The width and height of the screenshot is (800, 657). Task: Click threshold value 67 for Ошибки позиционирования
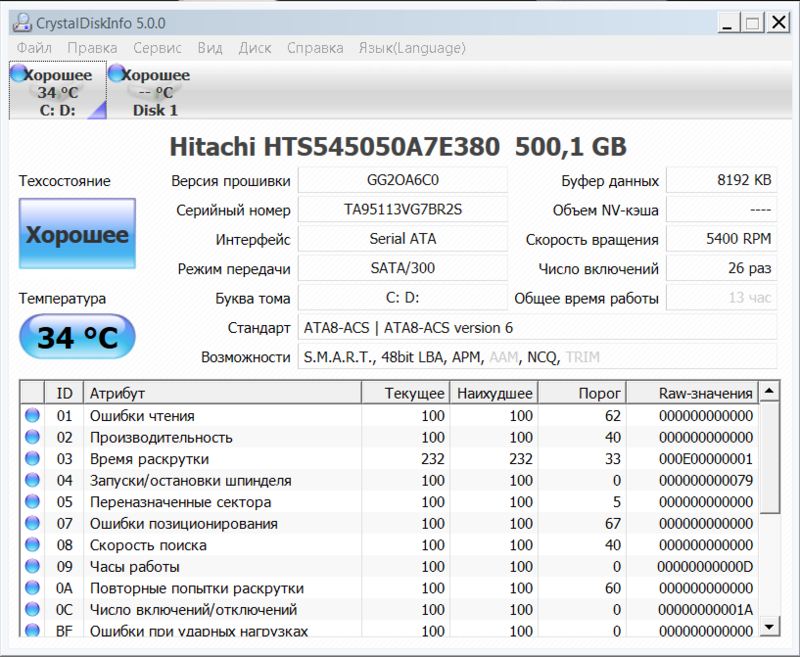613,523
